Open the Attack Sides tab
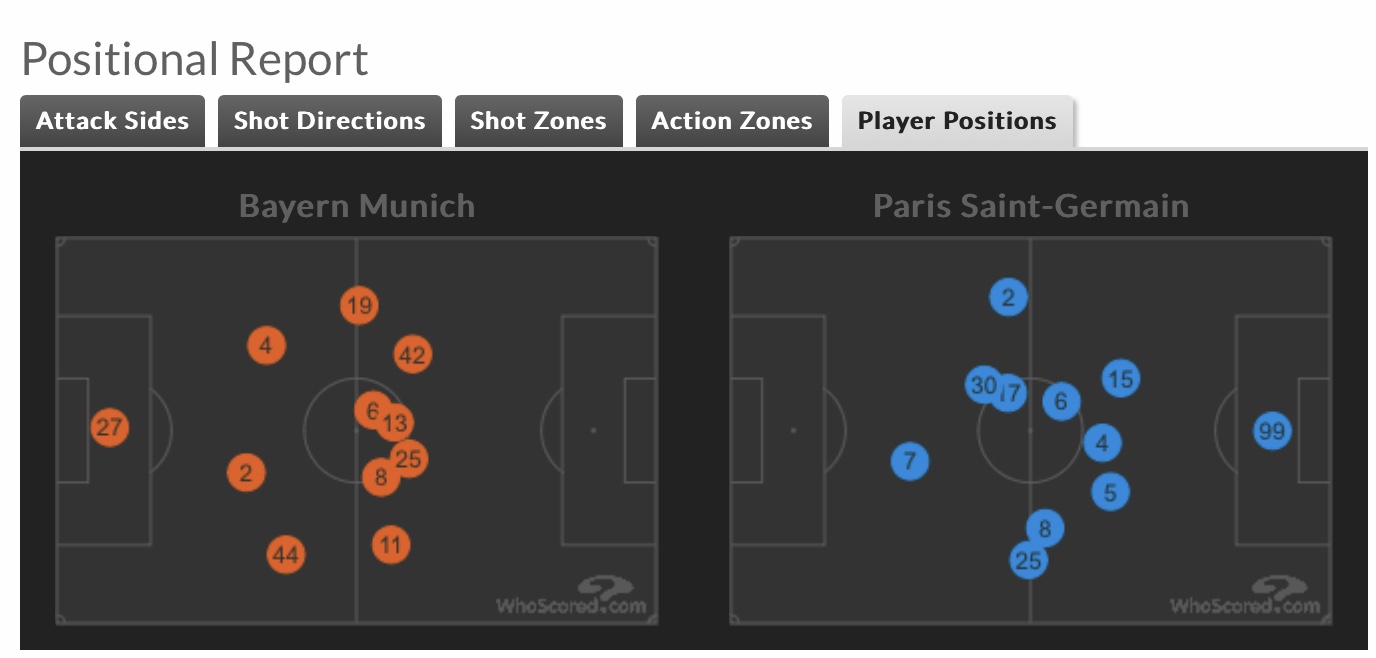Viewport: 1376px width, 658px height. point(112,121)
